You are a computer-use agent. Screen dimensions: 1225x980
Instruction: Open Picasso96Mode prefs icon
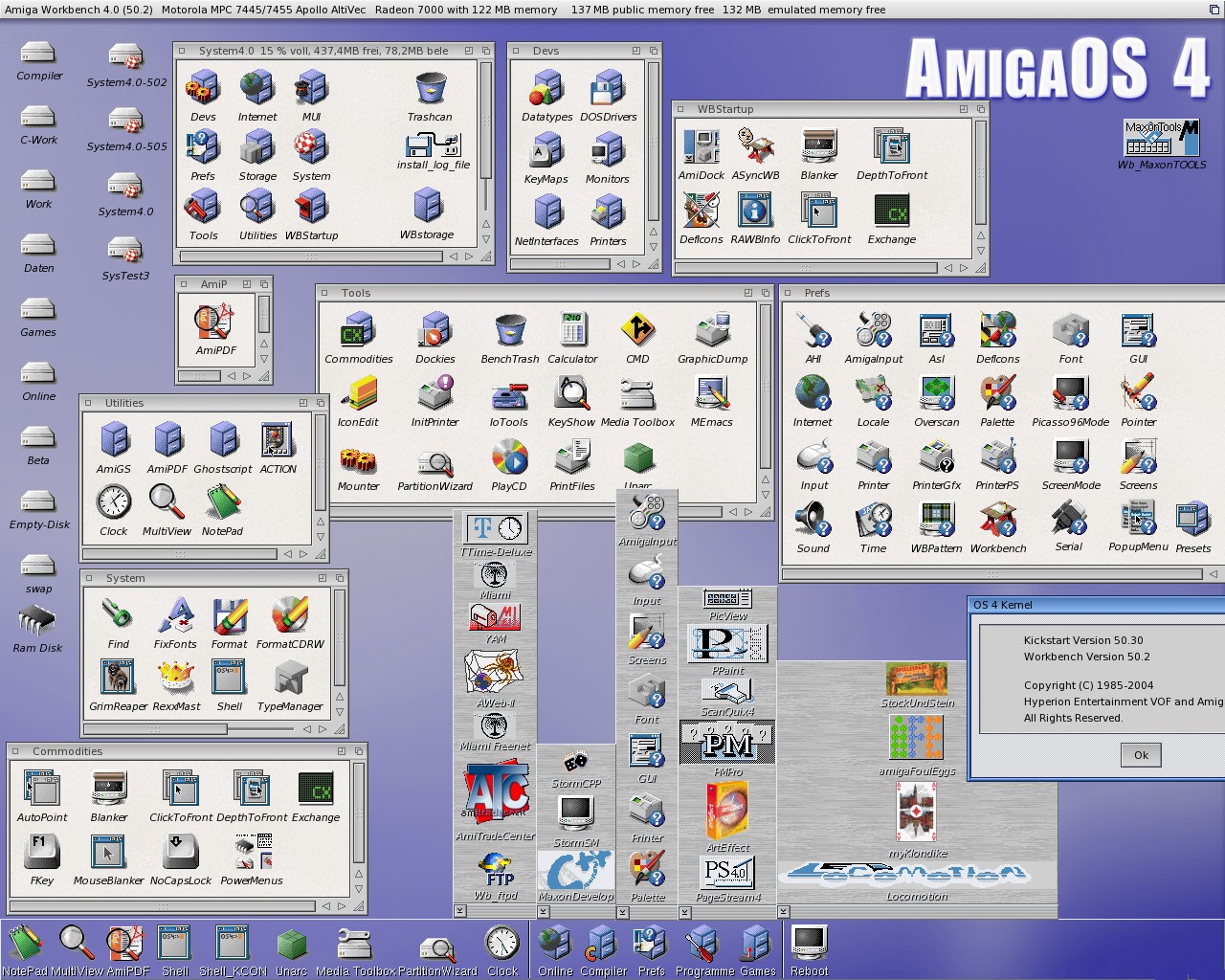1070,394
